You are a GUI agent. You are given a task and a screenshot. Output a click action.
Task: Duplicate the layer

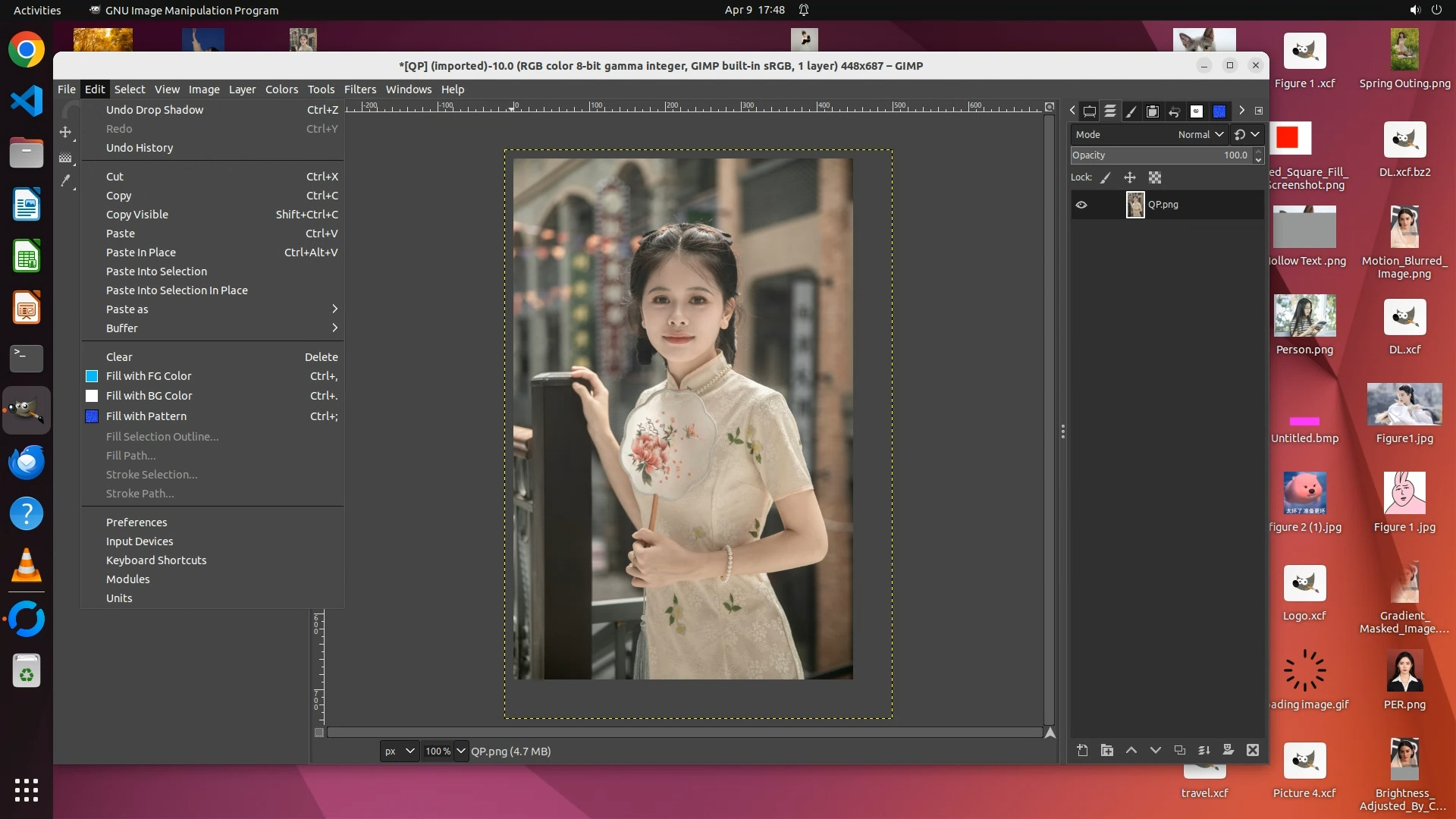click(1180, 750)
